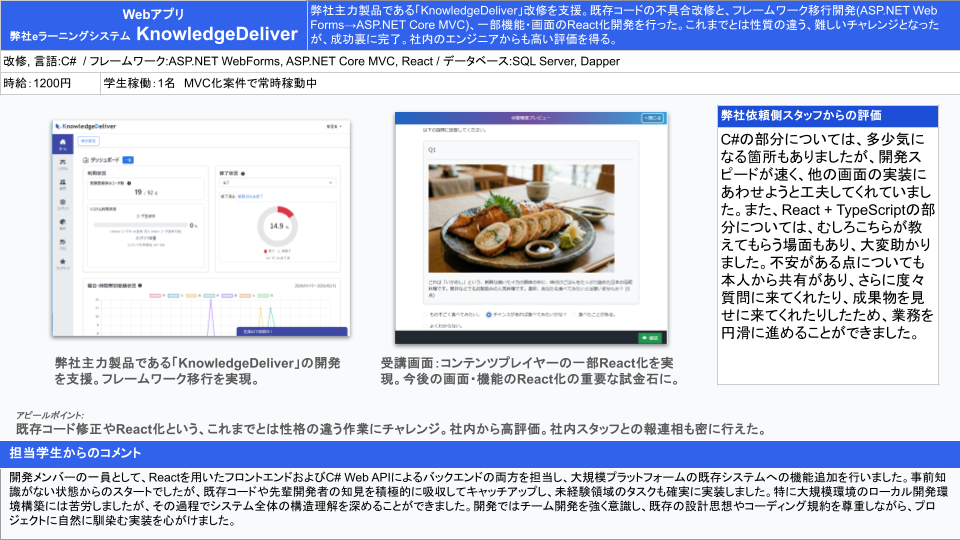Open the Contents icon in the sidebar

click(x=64, y=203)
